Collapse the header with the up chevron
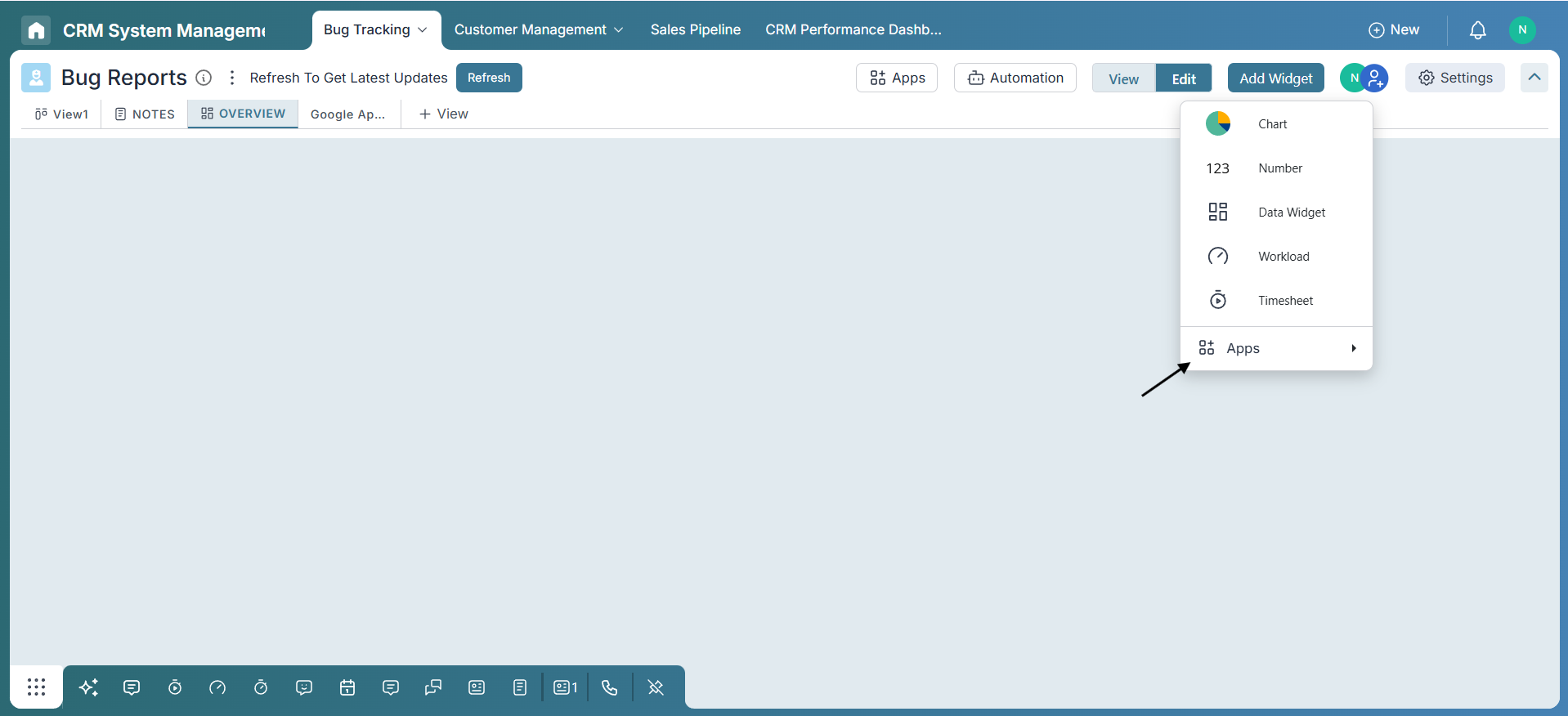 pos(1534,78)
